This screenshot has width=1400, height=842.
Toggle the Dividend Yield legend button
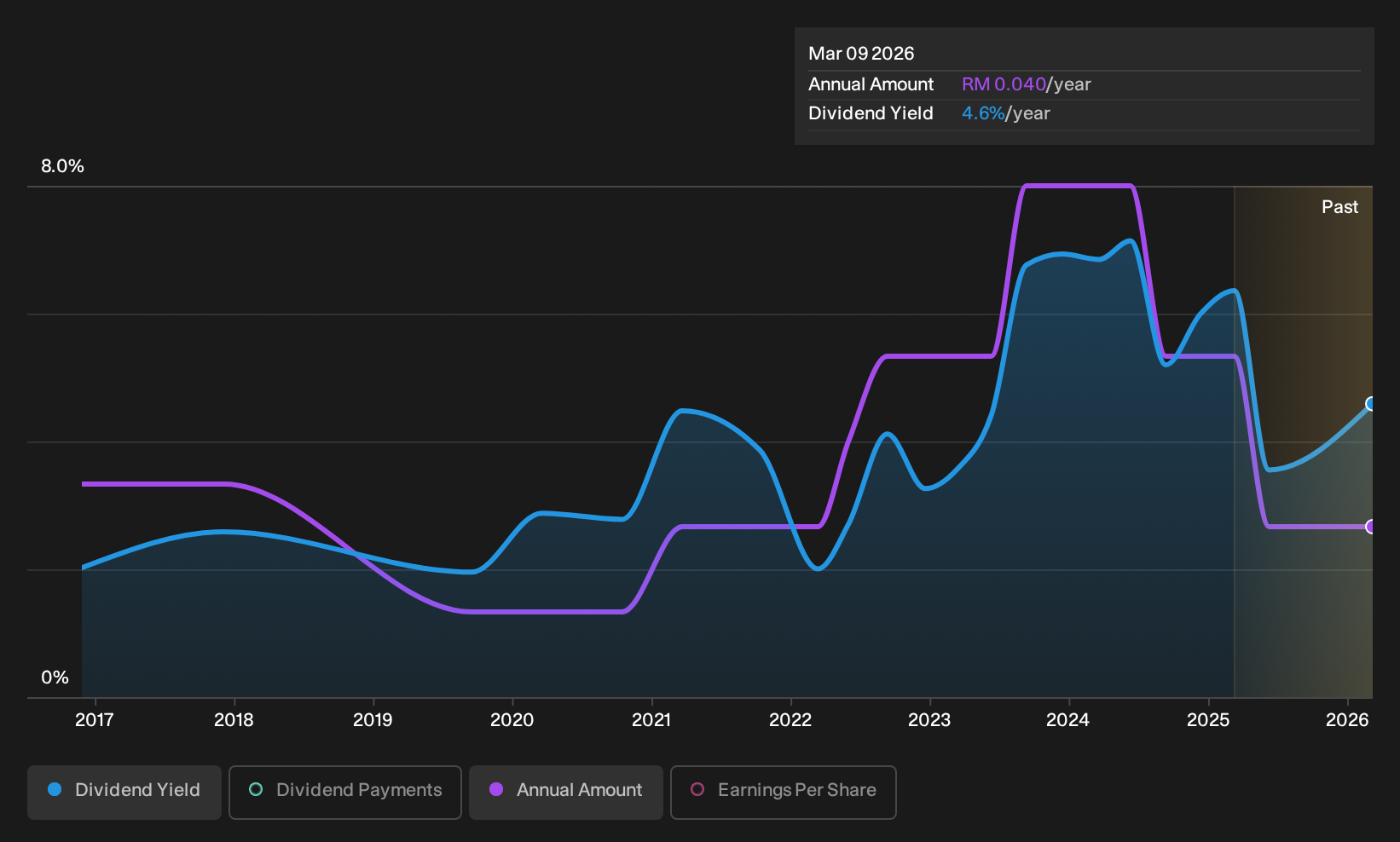pos(124,792)
